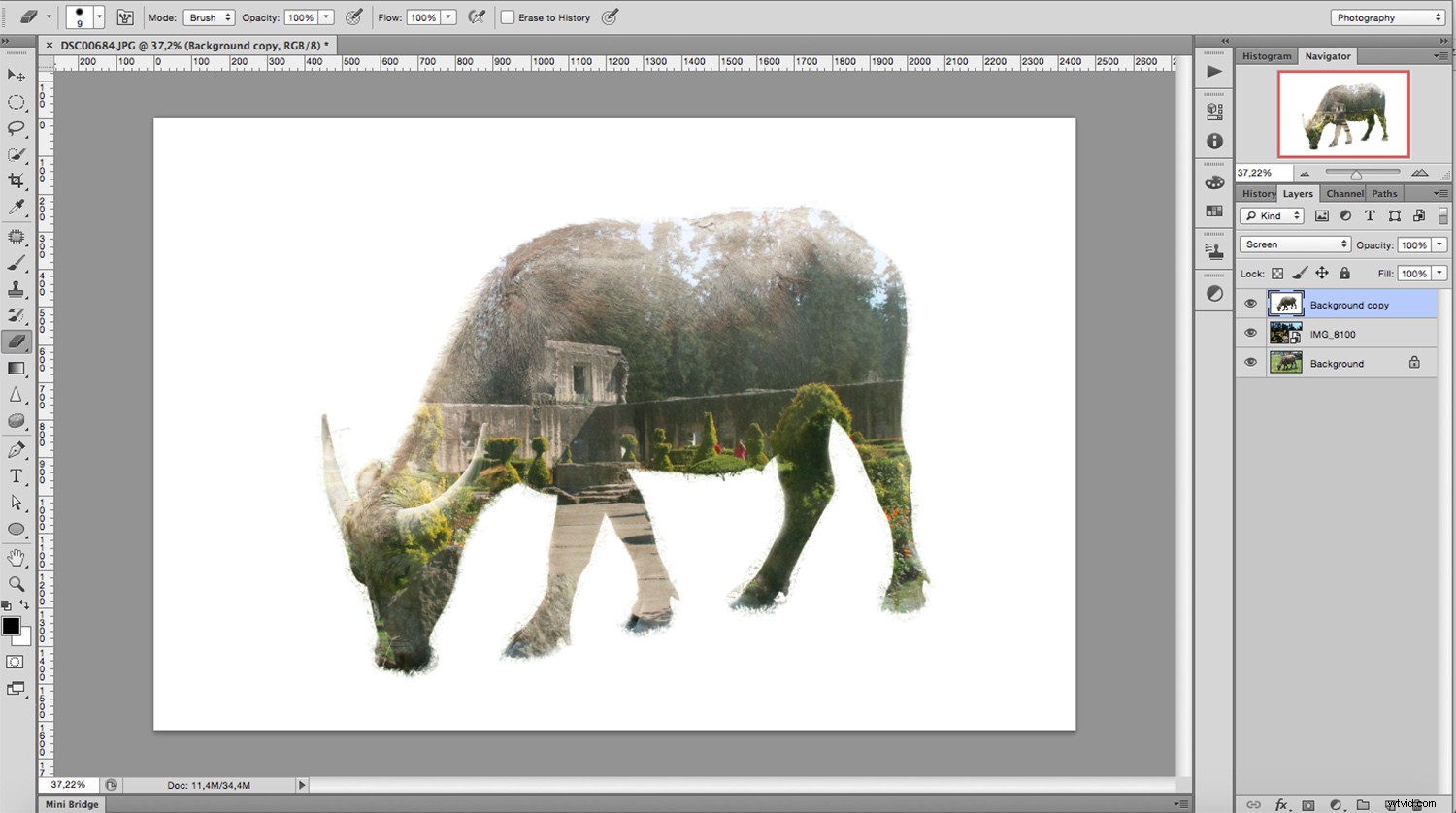Viewport: 1456px width, 813px height.
Task: Select the Crop tool
Action: point(17,180)
